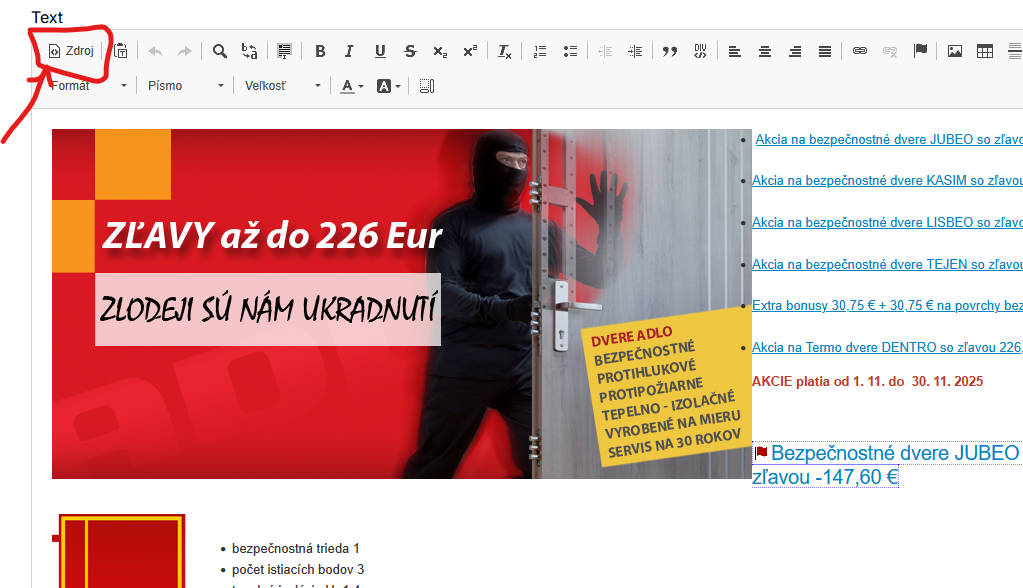Insert an image using image icon
The width and height of the screenshot is (1023, 588).
pyautogui.click(x=955, y=51)
